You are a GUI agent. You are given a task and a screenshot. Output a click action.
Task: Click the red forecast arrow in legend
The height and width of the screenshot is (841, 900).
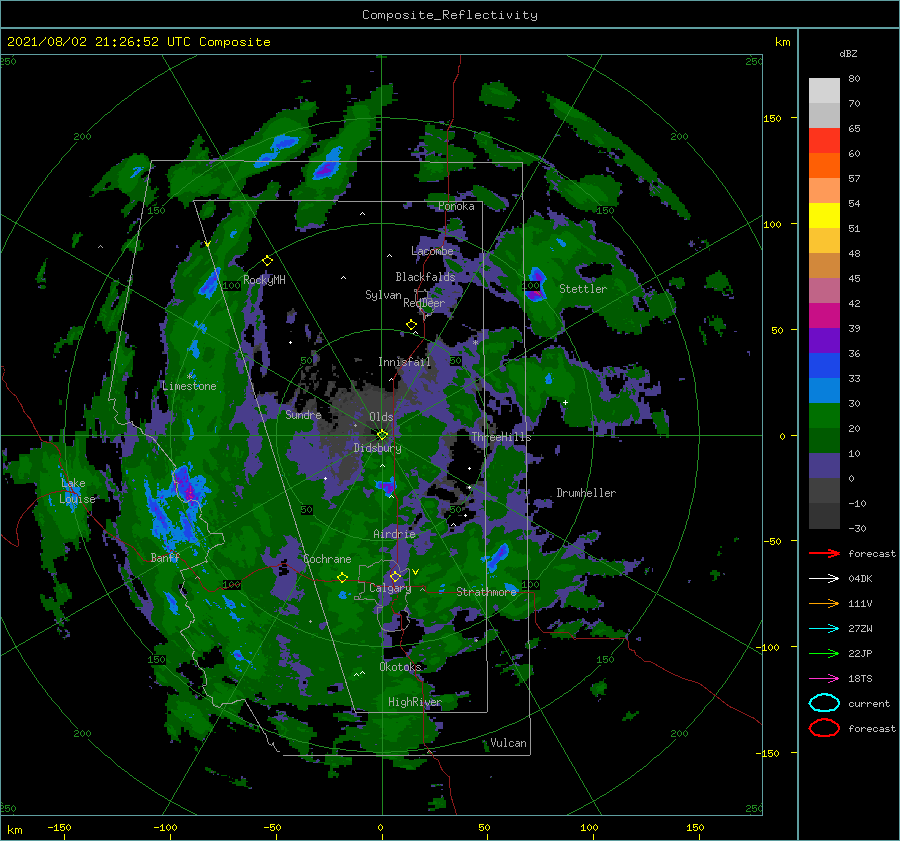[824, 553]
